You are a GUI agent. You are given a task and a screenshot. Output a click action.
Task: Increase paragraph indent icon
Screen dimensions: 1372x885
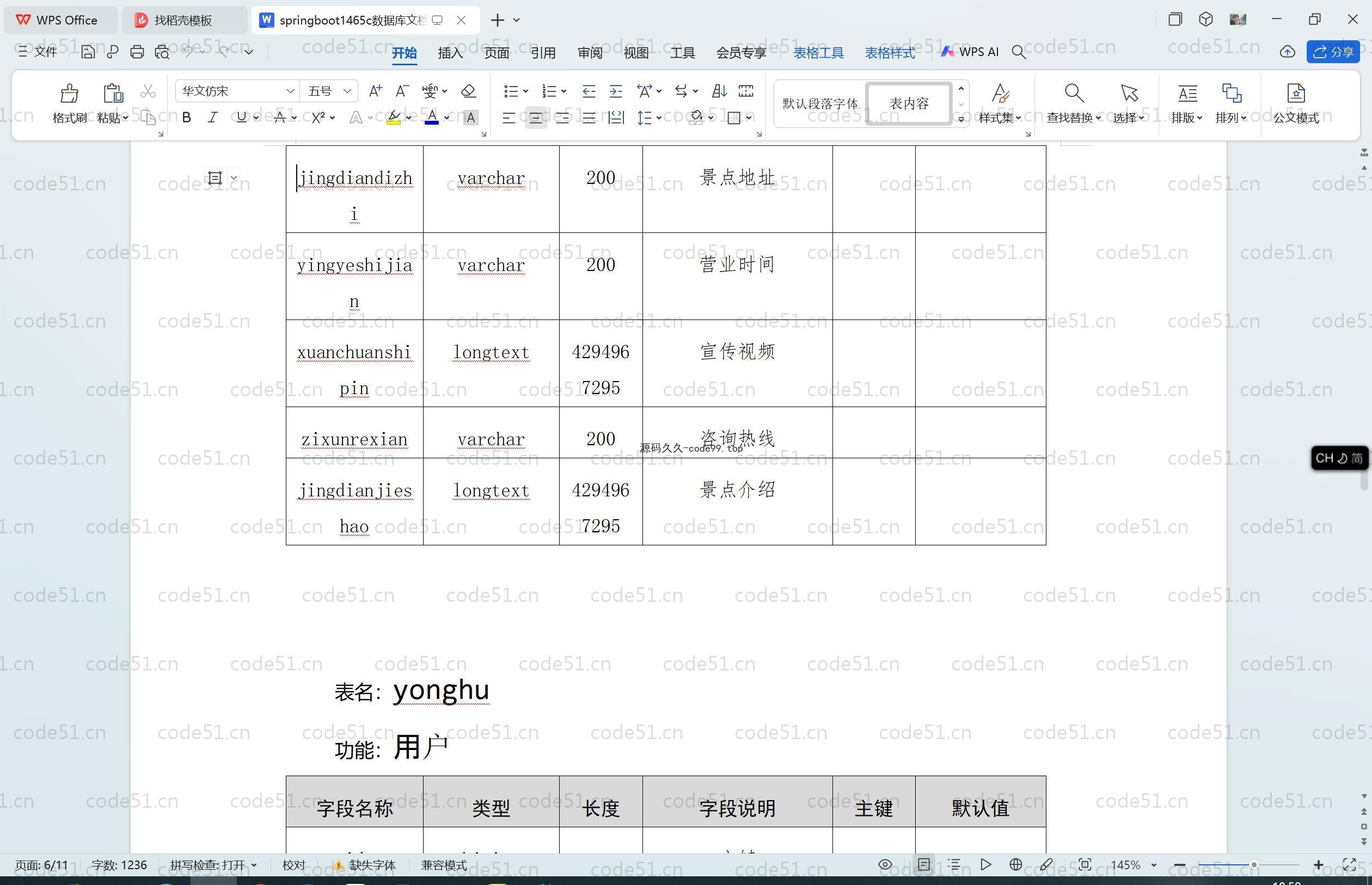[x=616, y=91]
